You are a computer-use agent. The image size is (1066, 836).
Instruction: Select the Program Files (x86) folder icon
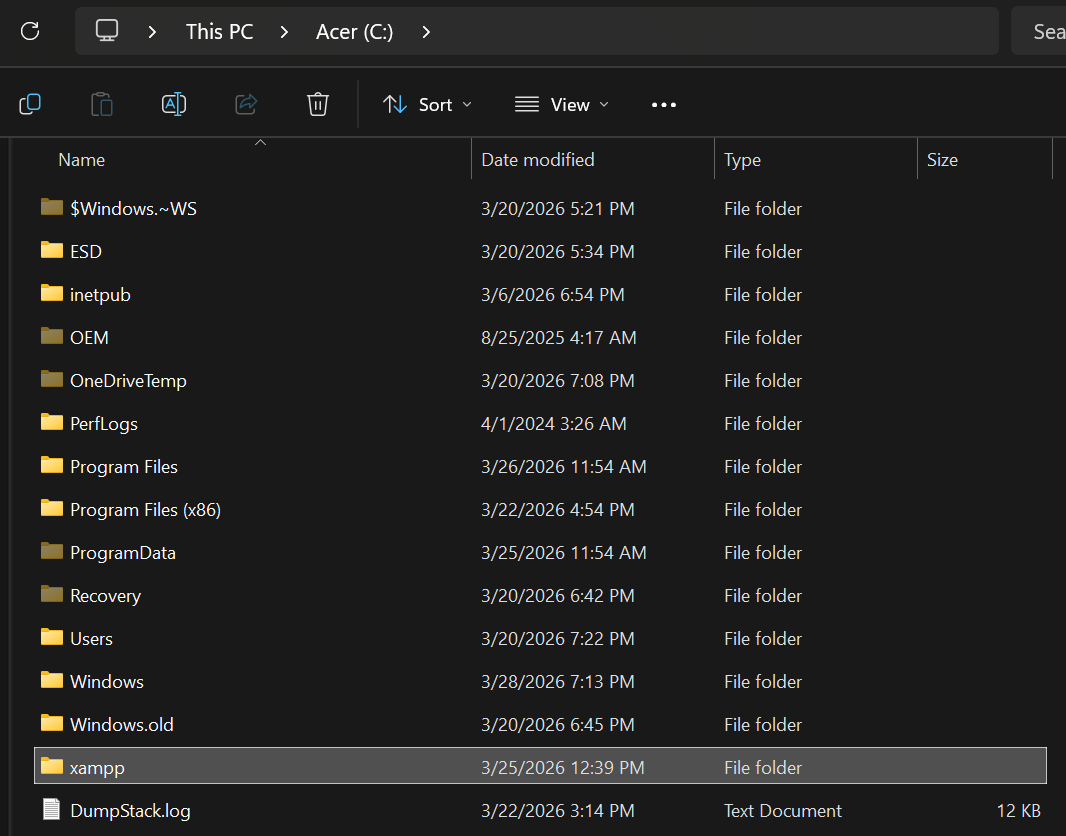click(x=52, y=508)
